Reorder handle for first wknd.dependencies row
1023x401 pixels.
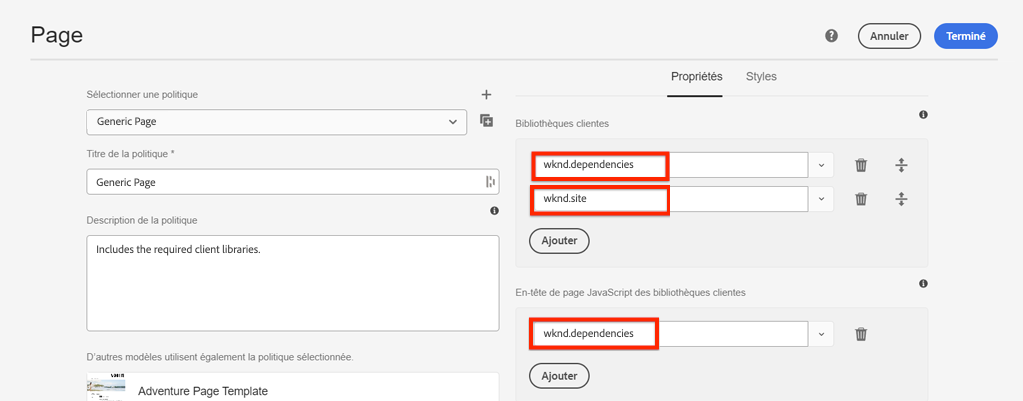point(901,165)
